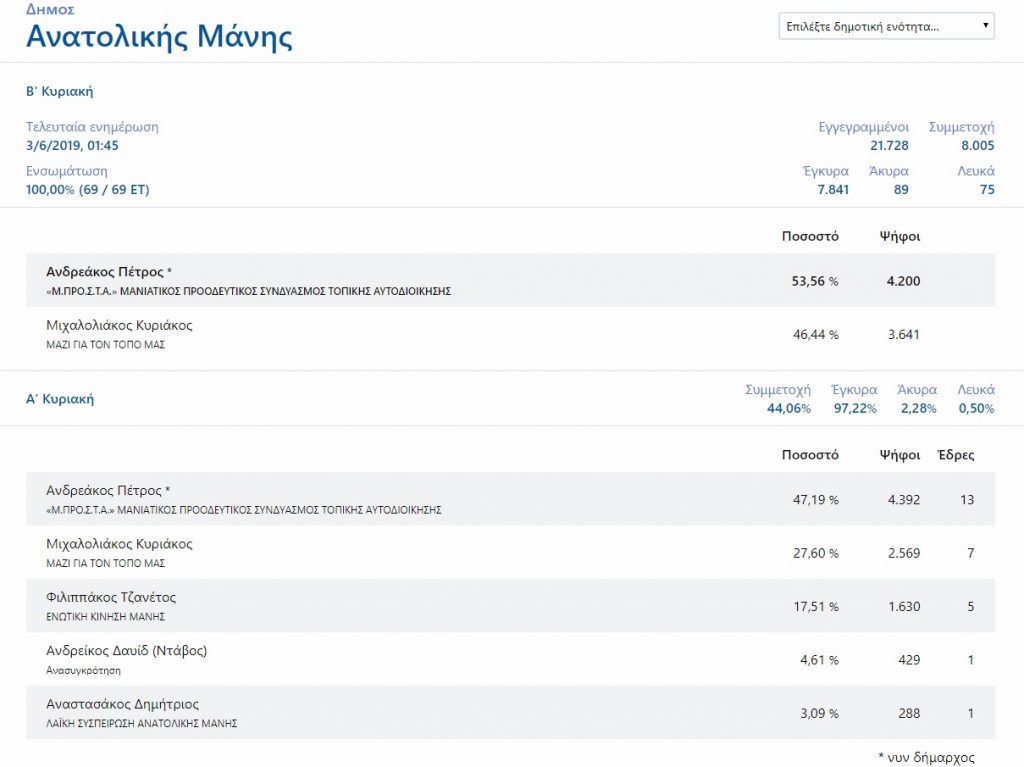Select the Β' Κυριακή section heading

point(59,91)
